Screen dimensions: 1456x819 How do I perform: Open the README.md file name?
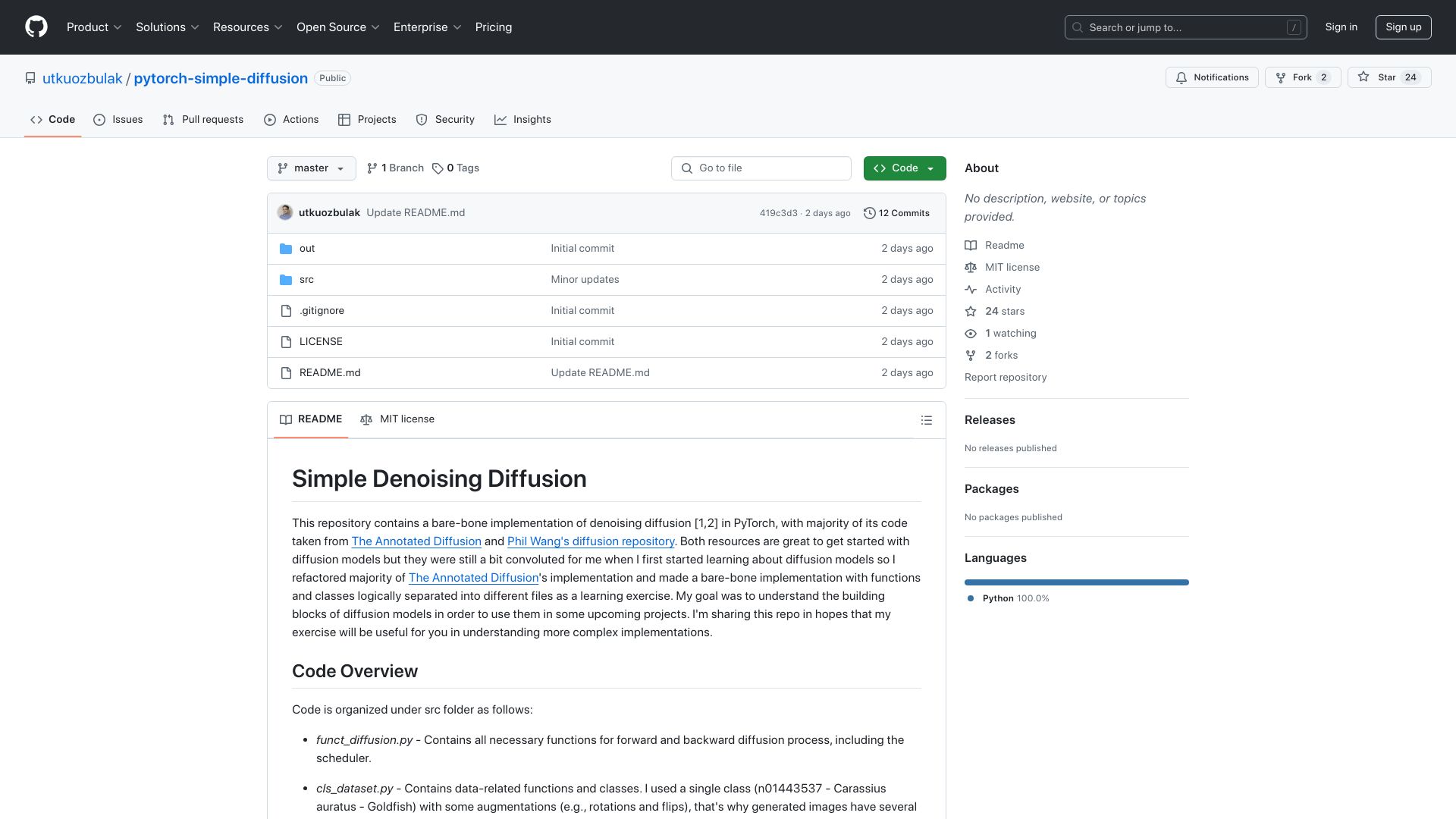click(x=330, y=373)
